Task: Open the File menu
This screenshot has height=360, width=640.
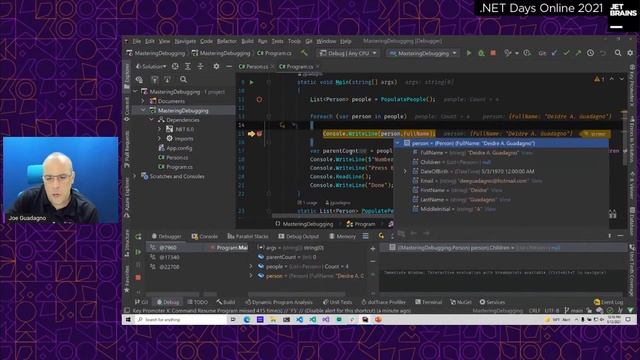Action: pos(137,41)
